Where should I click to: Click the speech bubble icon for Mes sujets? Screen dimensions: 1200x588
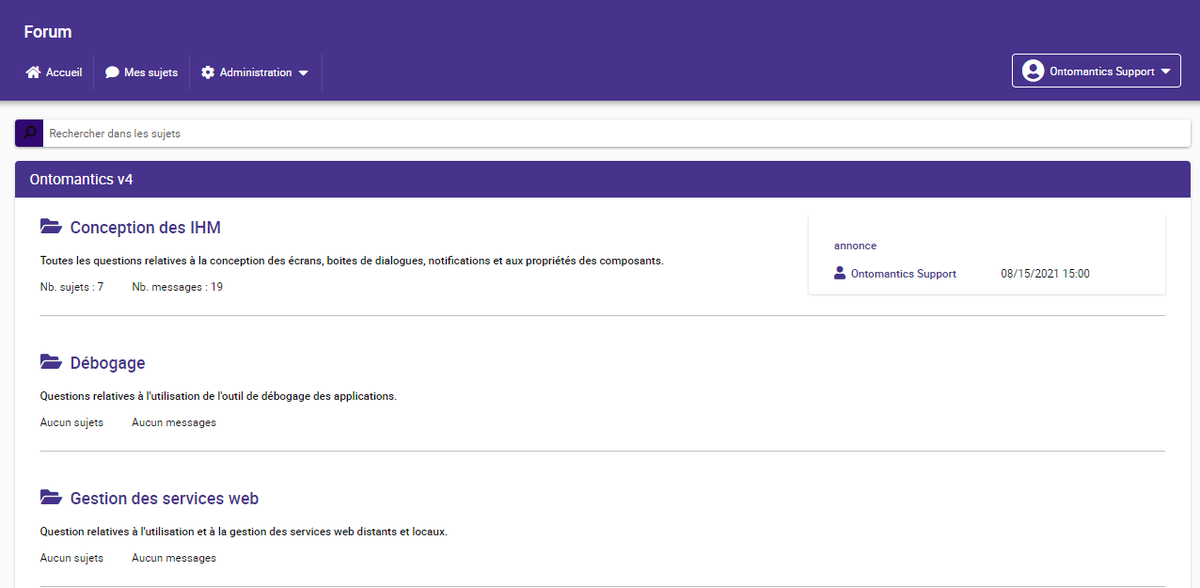tap(112, 73)
